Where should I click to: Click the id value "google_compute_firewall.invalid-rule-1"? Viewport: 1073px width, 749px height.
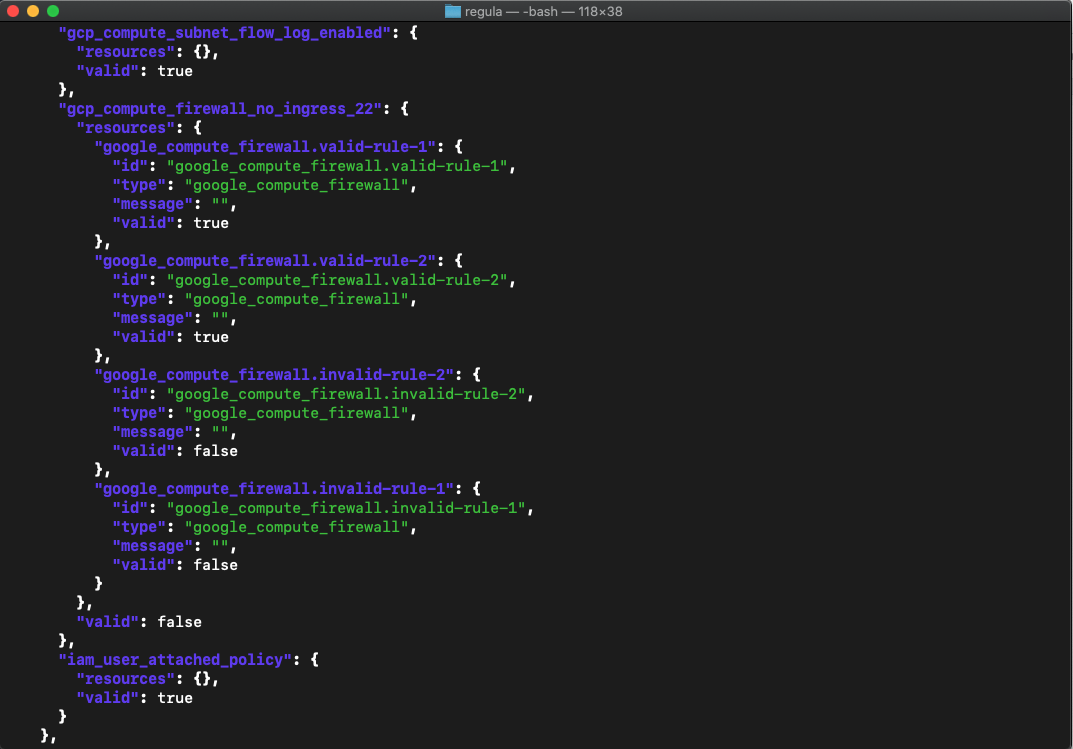[346, 508]
